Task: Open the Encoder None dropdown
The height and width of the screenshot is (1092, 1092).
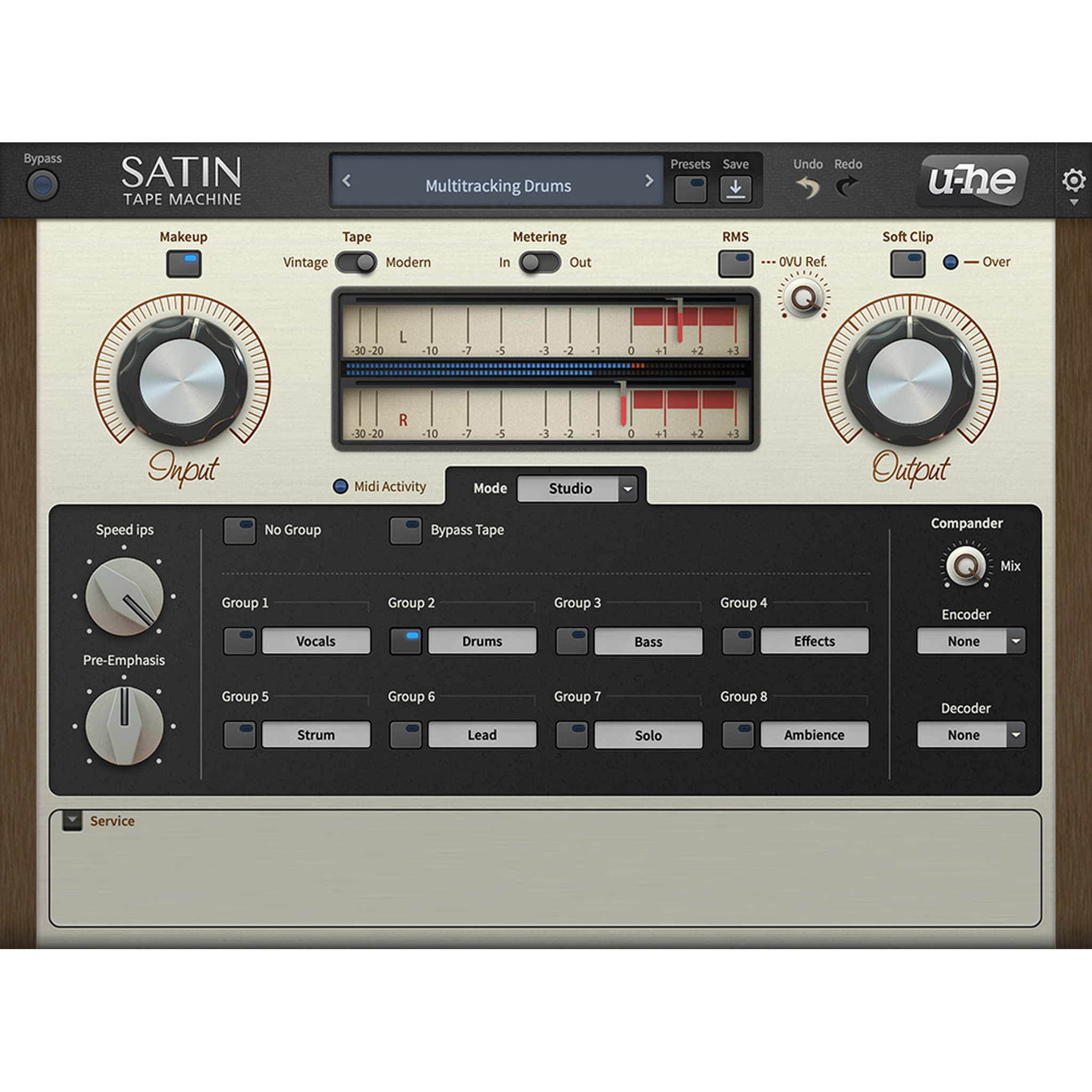Action: pos(970,641)
